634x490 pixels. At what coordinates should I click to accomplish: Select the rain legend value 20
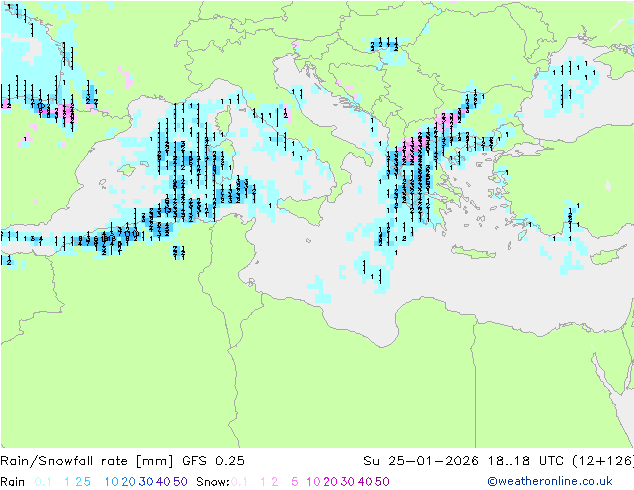point(128,482)
